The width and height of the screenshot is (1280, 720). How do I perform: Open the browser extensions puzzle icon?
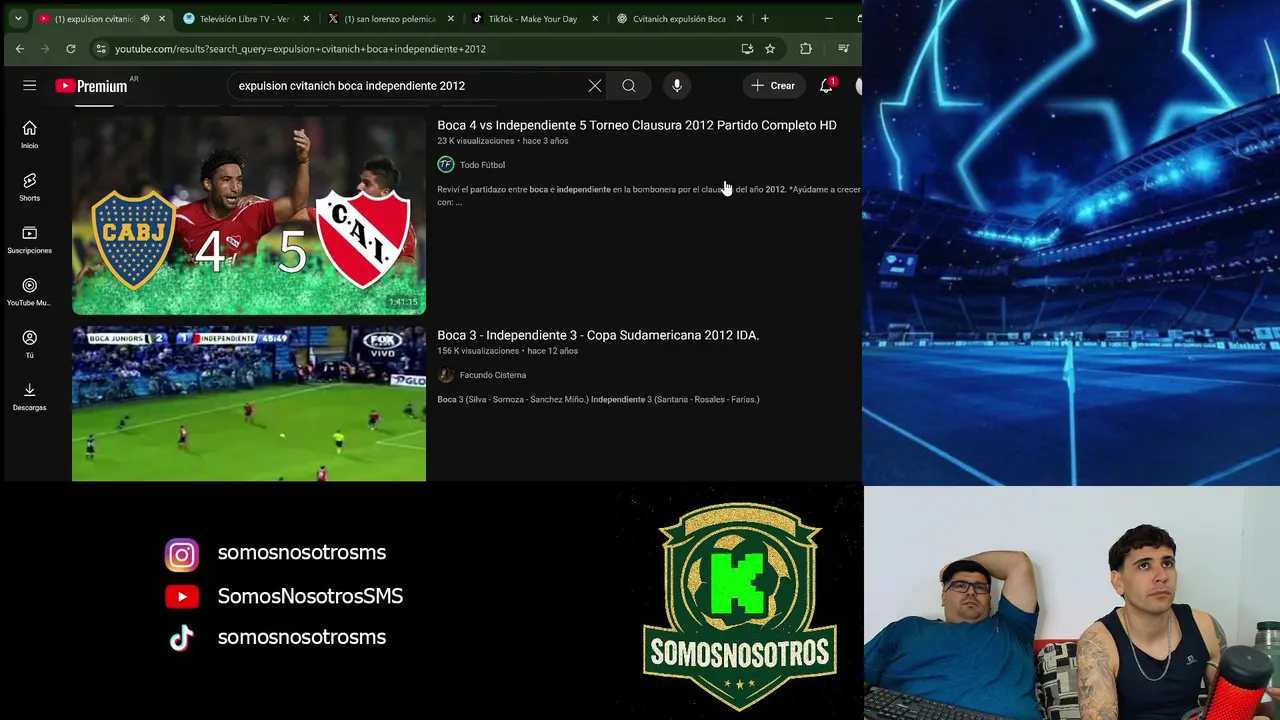coord(806,48)
